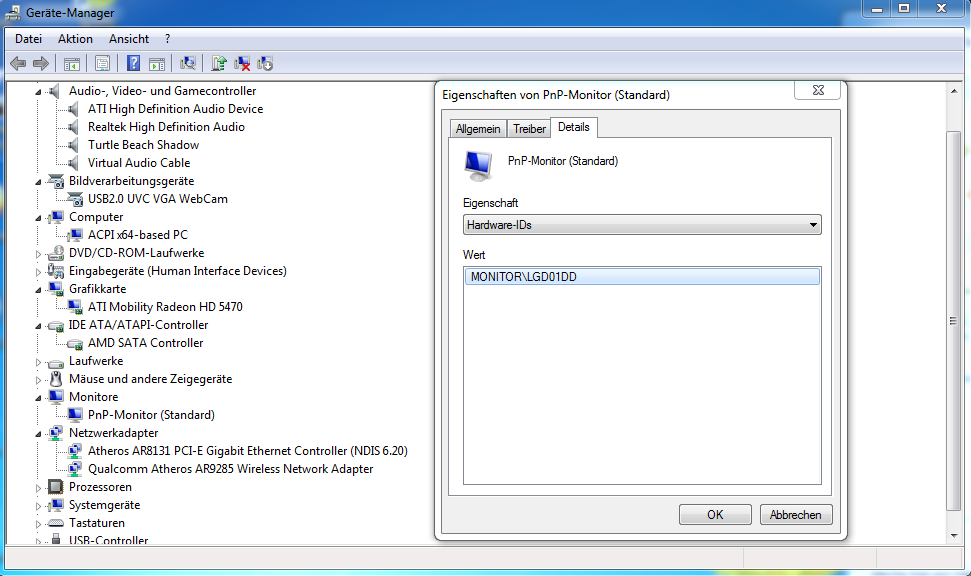Image resolution: width=971 pixels, height=576 pixels.
Task: Select ATI High Definition Audio Device icon
Action: [x=74, y=109]
